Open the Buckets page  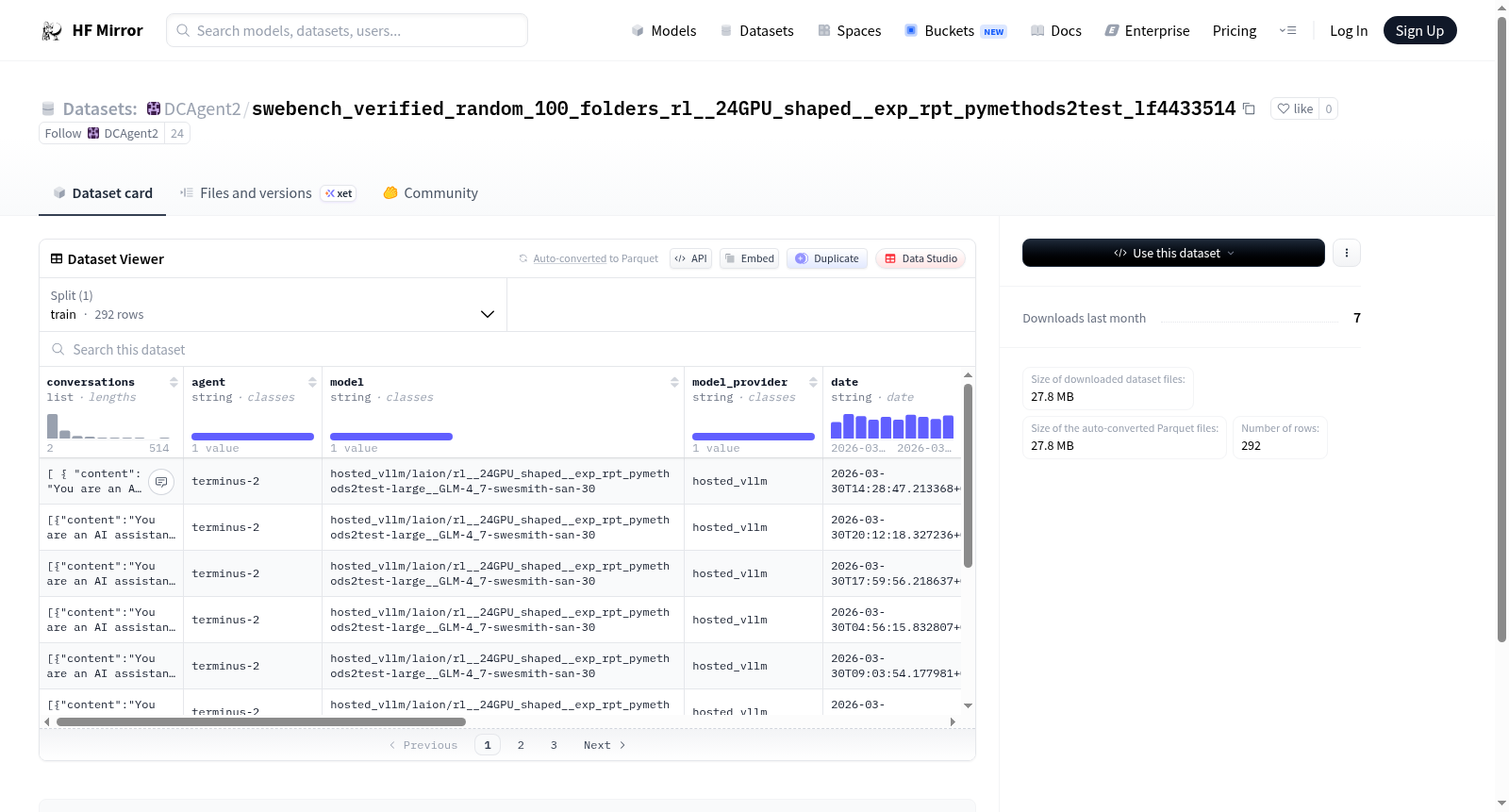tap(955, 31)
